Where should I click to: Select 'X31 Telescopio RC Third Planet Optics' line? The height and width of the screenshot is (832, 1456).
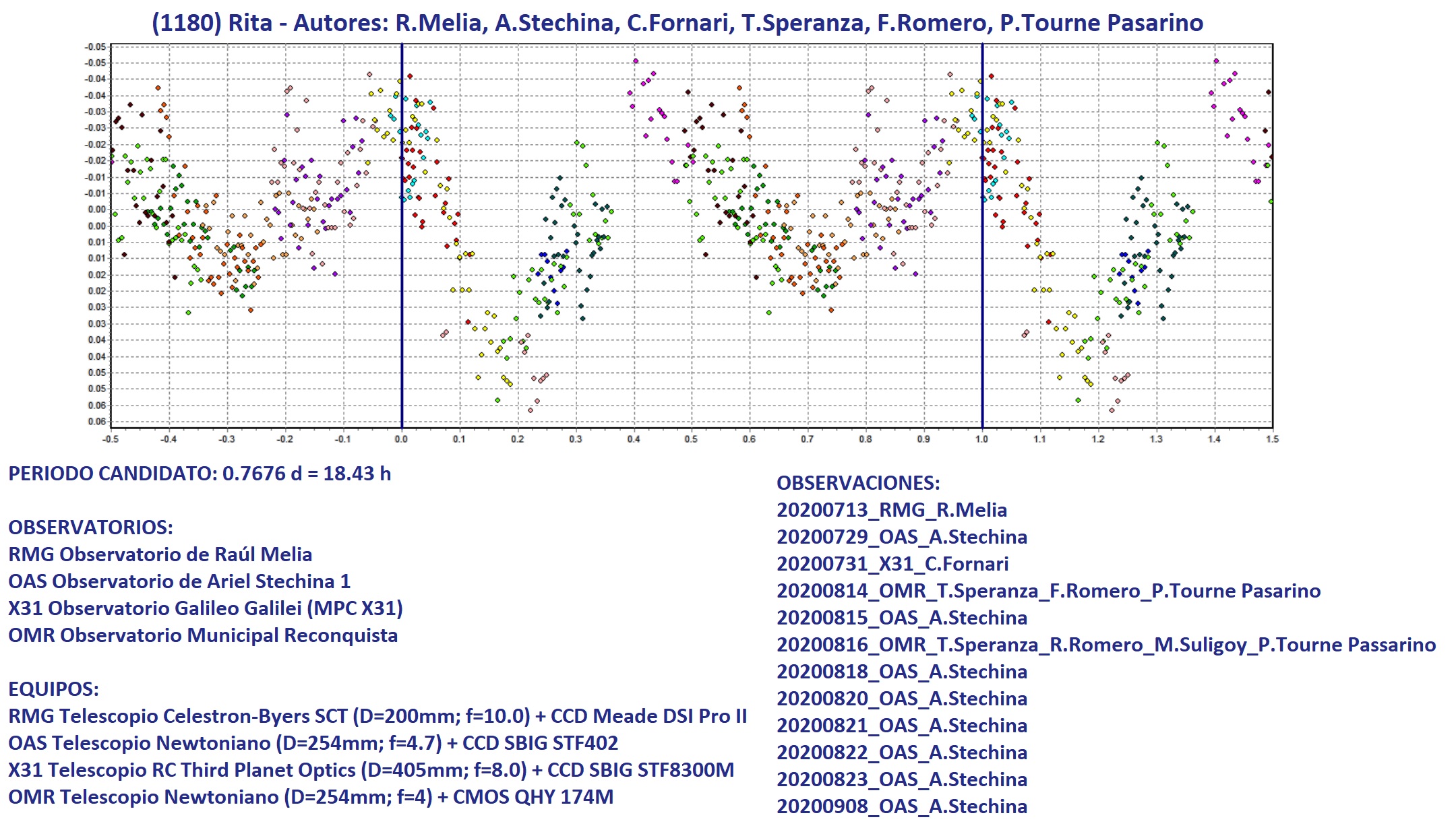(x=371, y=770)
